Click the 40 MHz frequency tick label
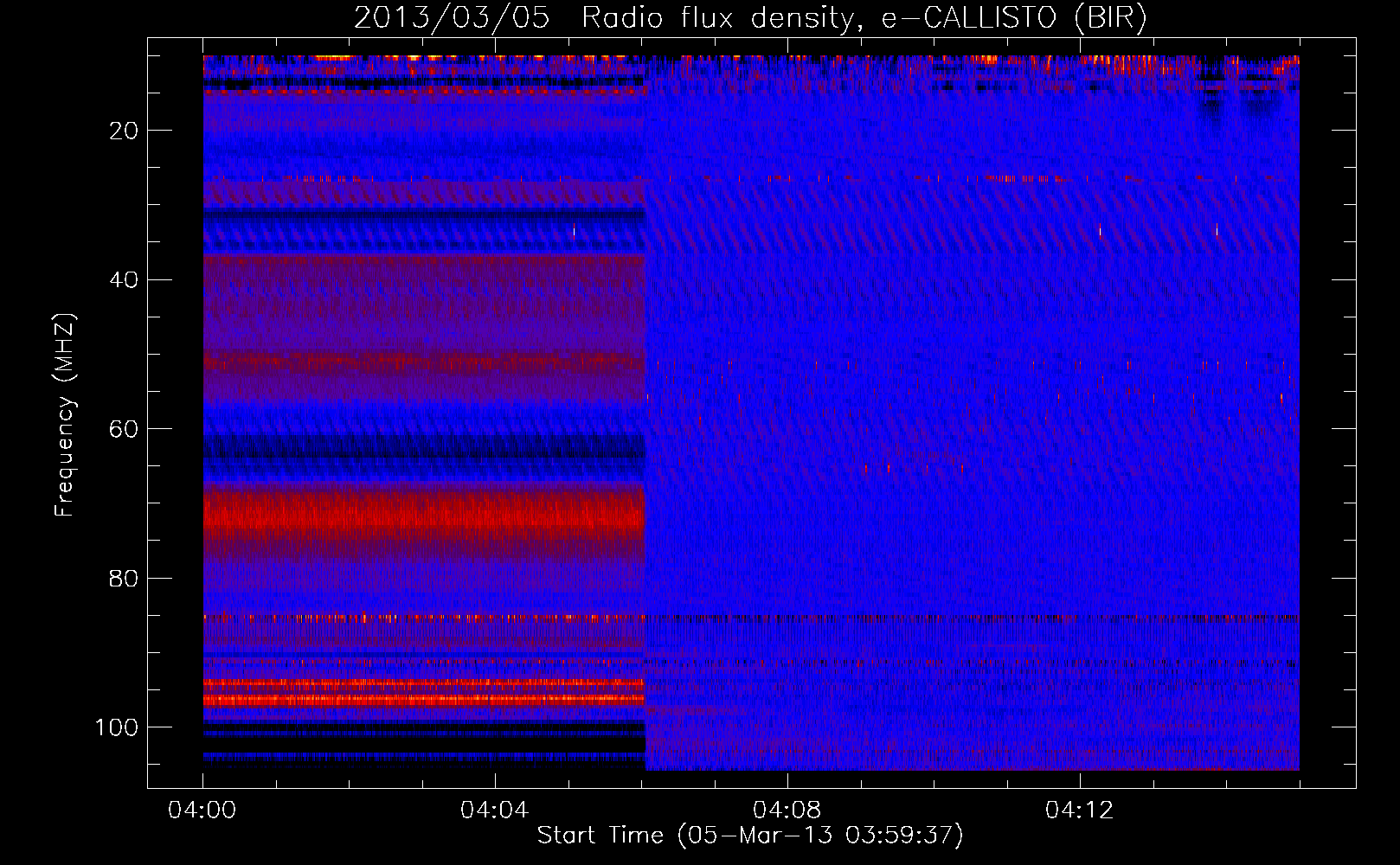 pos(125,280)
